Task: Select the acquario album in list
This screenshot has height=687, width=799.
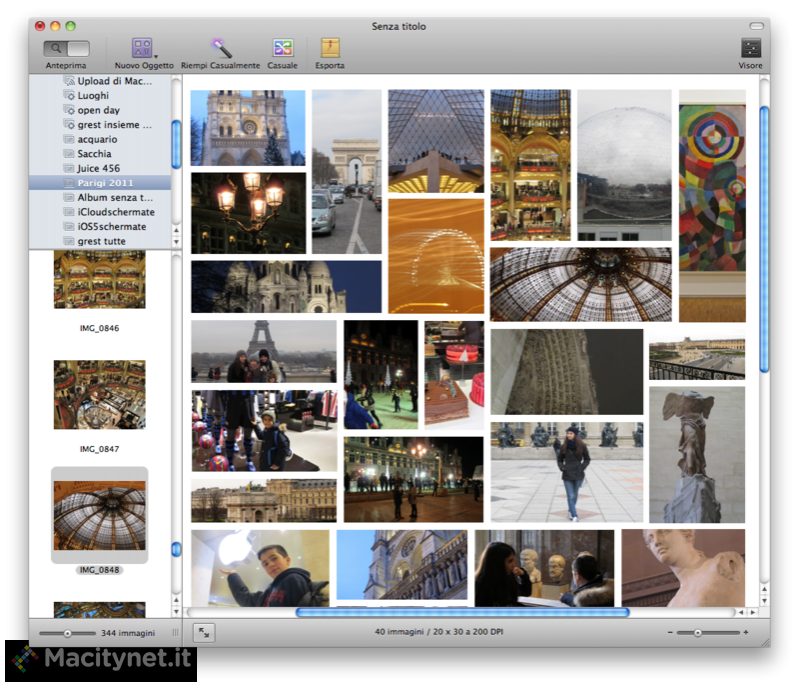Action: pyautogui.click(x=97, y=139)
